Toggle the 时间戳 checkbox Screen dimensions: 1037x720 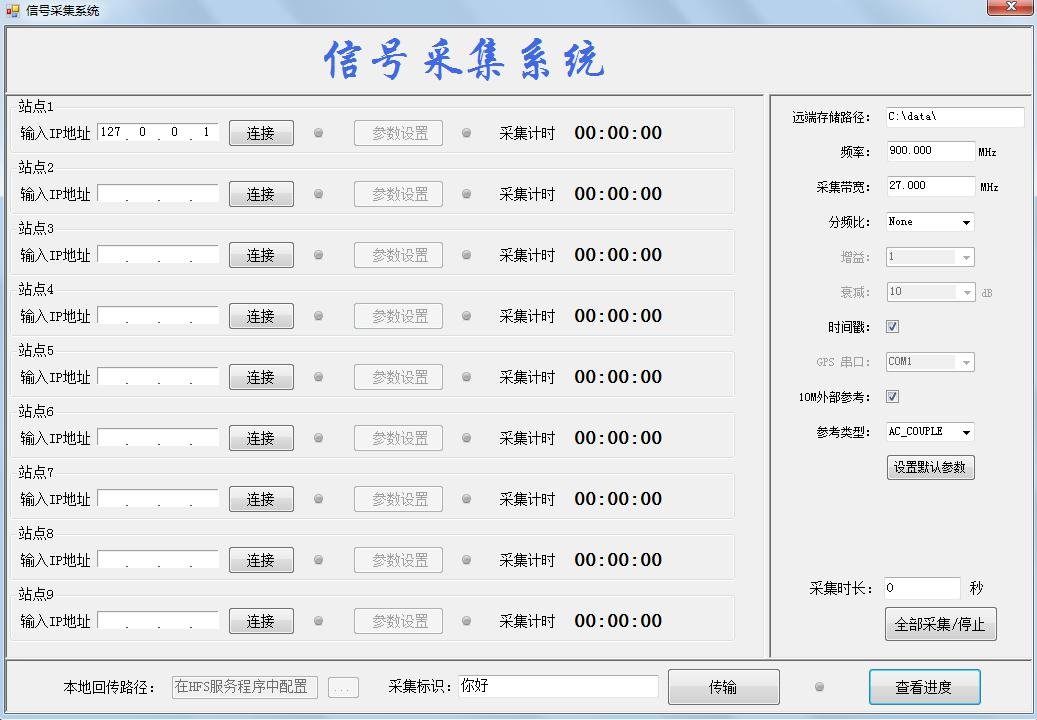[x=893, y=327]
